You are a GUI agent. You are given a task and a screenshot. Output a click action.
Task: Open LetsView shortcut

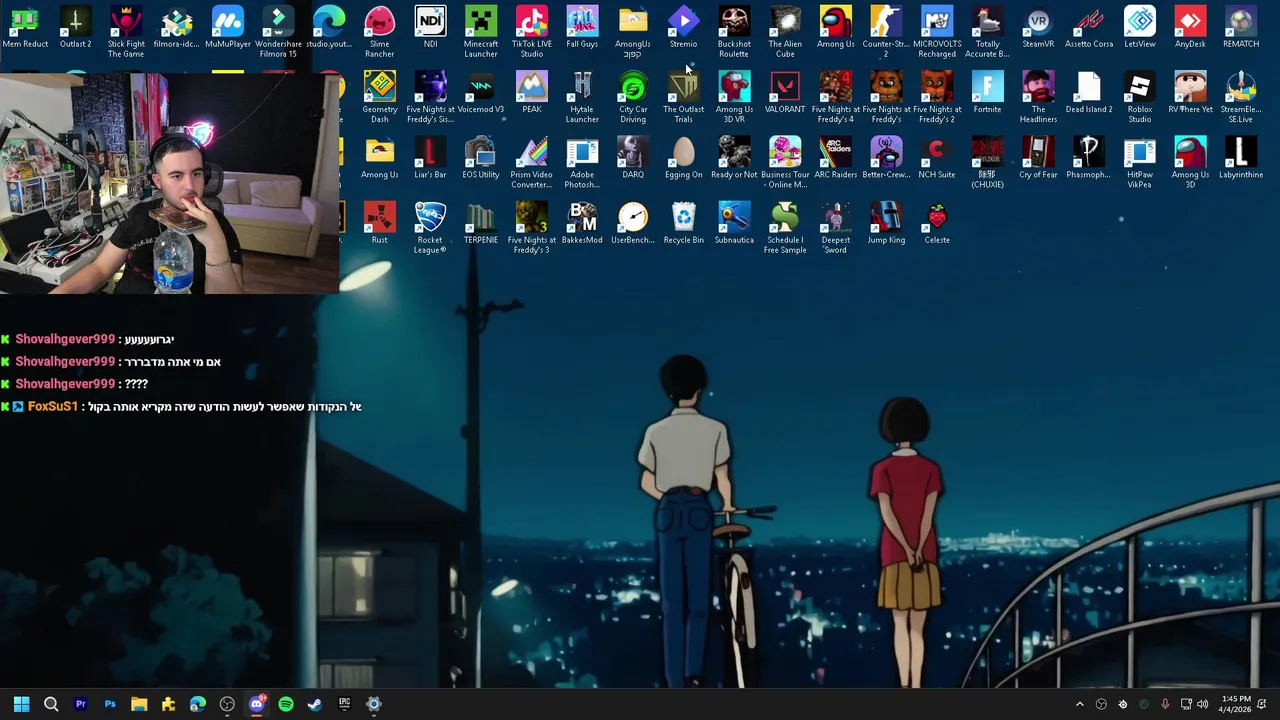1140,28
